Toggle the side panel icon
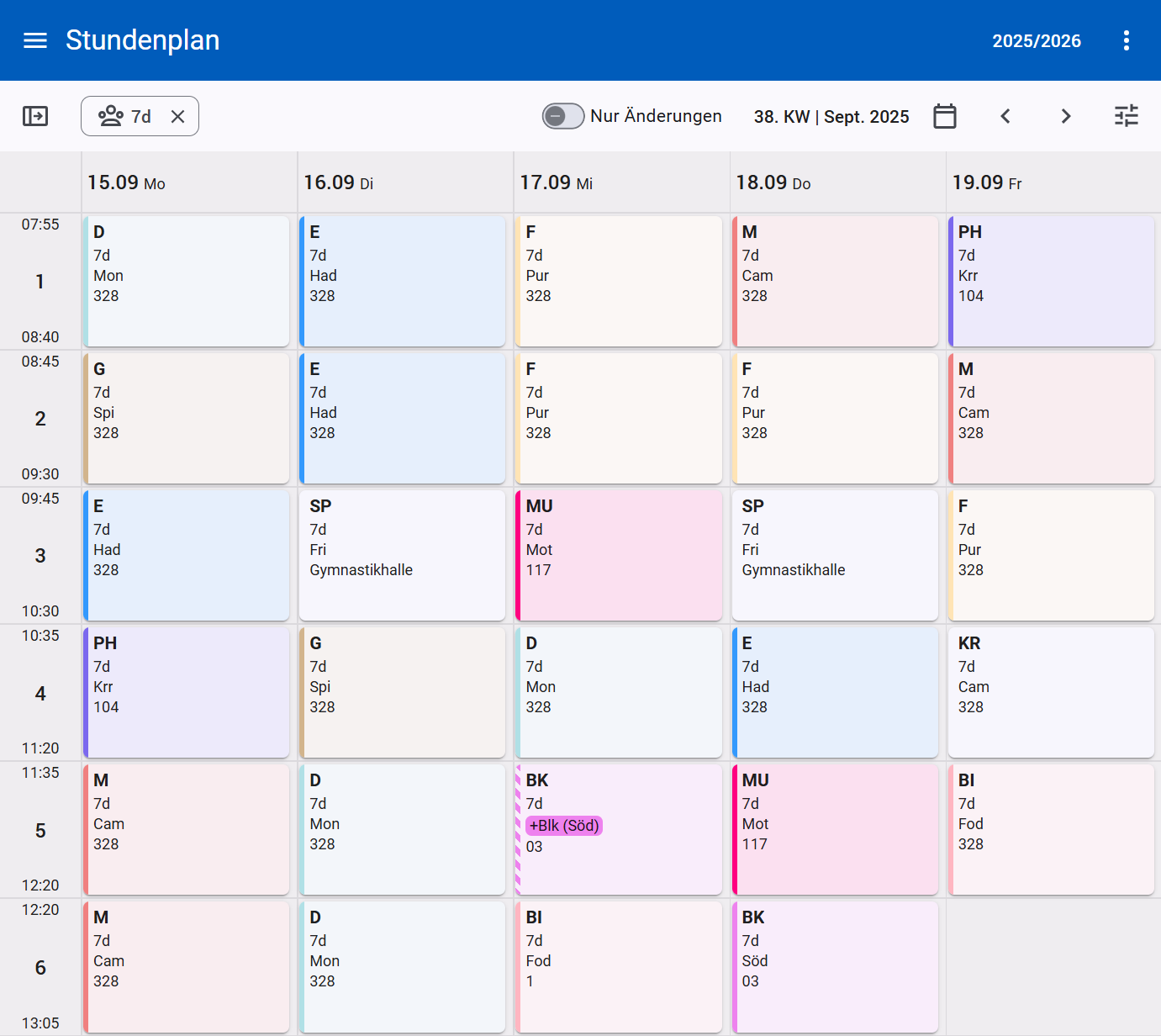Image resolution: width=1161 pixels, height=1036 pixels. coord(35,116)
